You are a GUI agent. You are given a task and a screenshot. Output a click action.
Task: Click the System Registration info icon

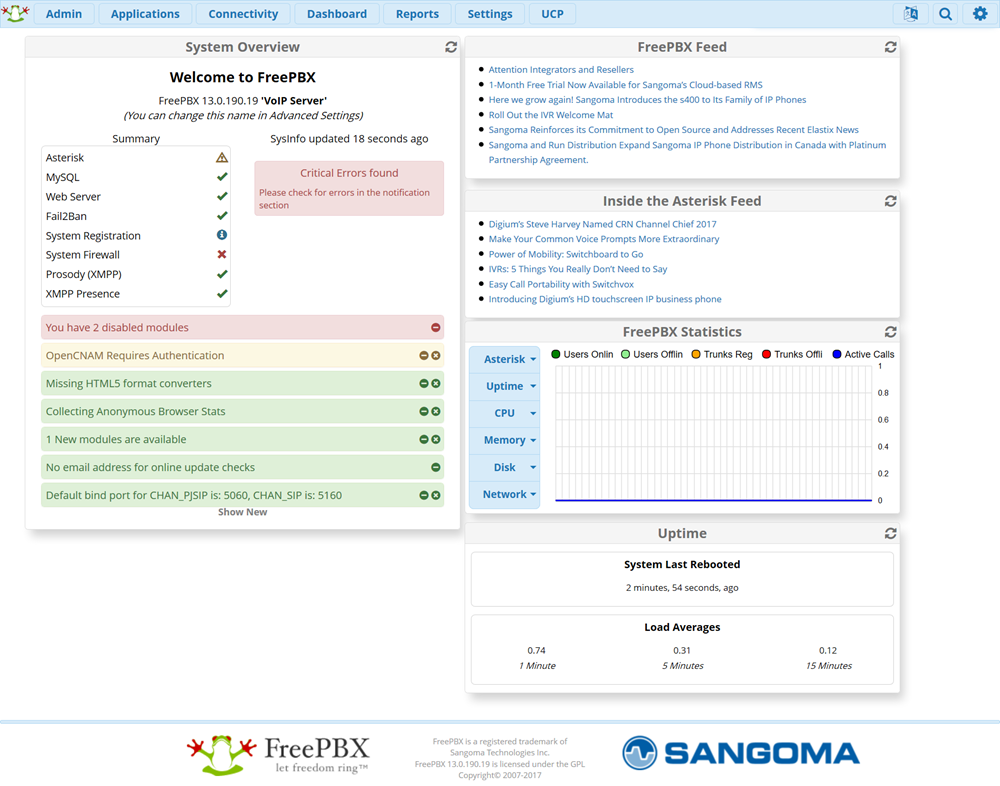tap(221, 235)
